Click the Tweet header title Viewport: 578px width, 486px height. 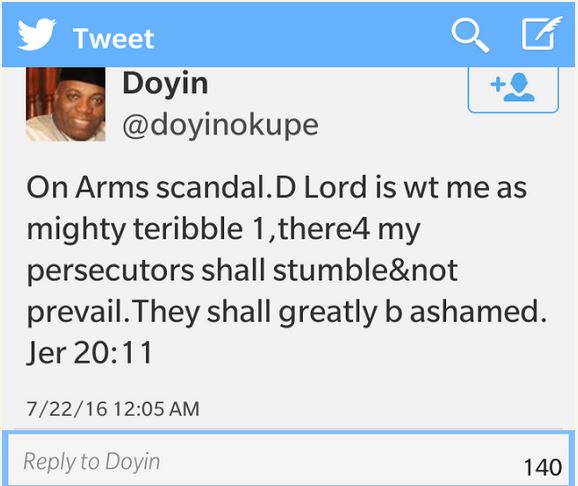(114, 38)
